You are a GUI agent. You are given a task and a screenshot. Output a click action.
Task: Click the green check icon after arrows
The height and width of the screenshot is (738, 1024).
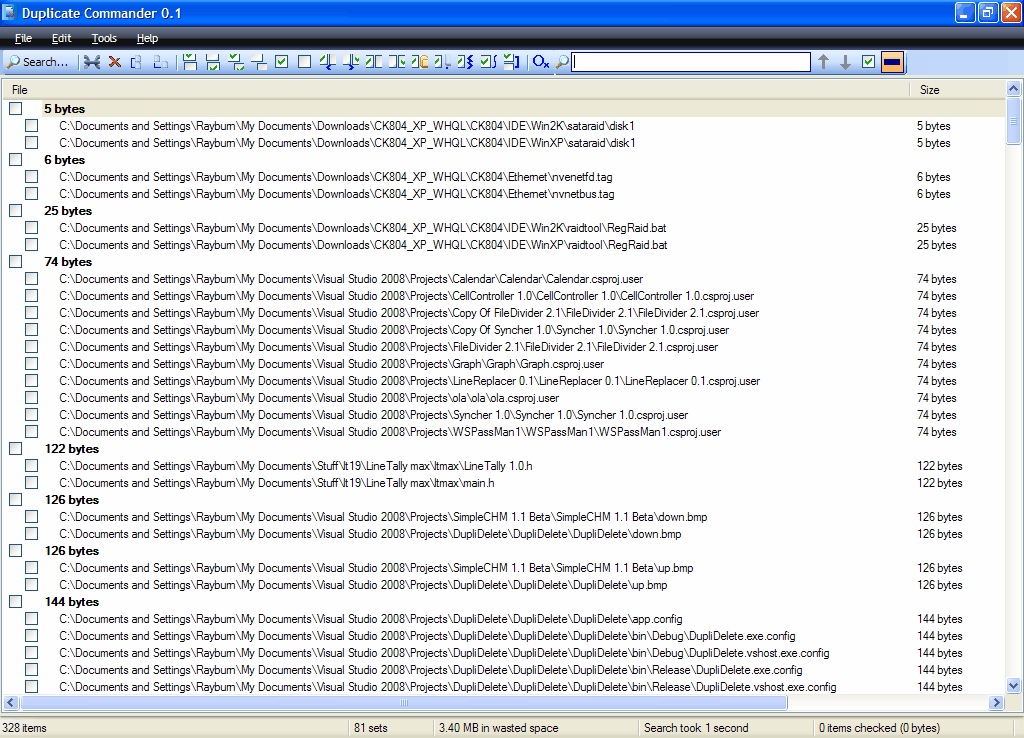pos(868,62)
